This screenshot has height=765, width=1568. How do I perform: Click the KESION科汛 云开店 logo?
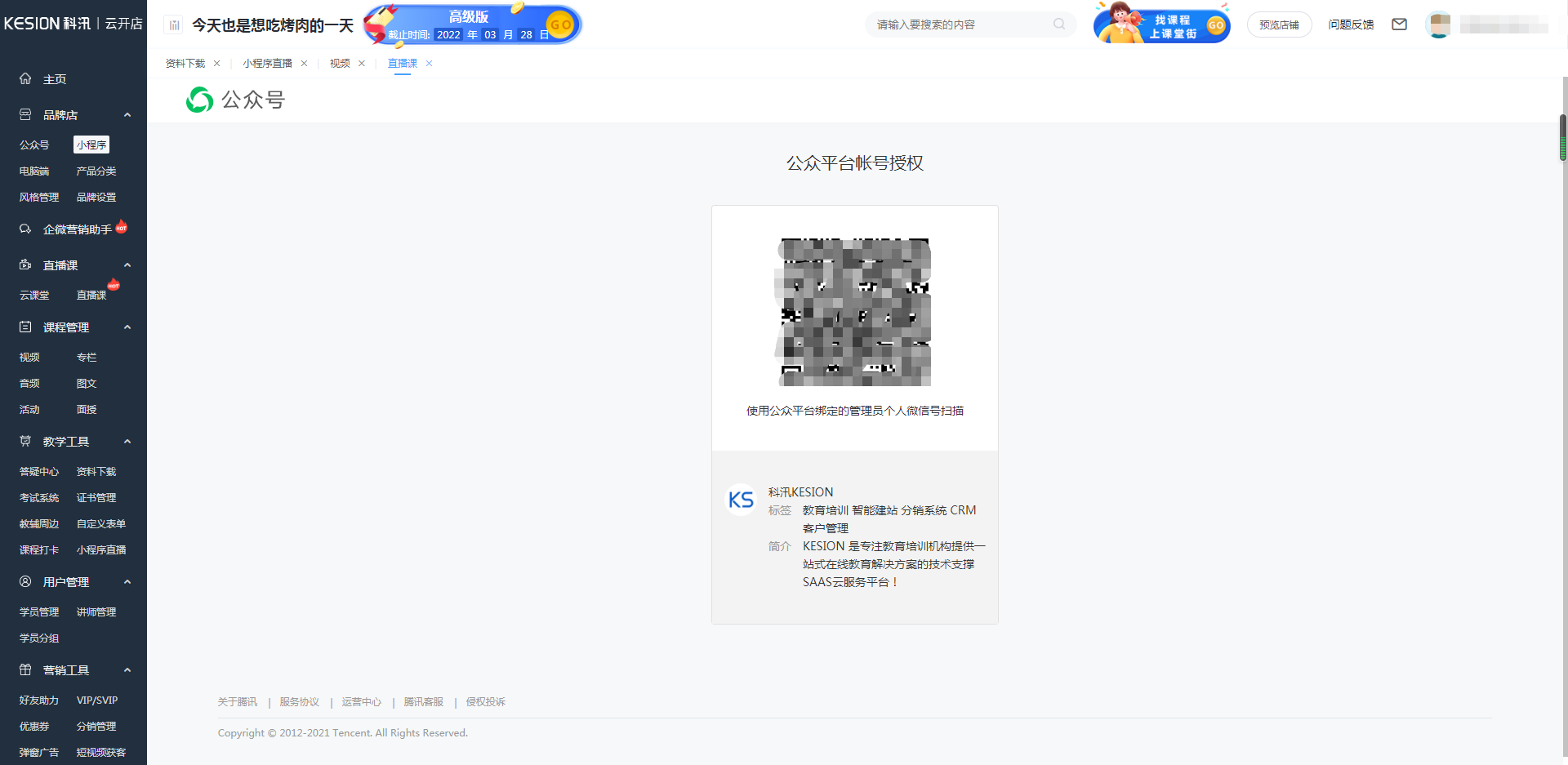tap(73, 24)
